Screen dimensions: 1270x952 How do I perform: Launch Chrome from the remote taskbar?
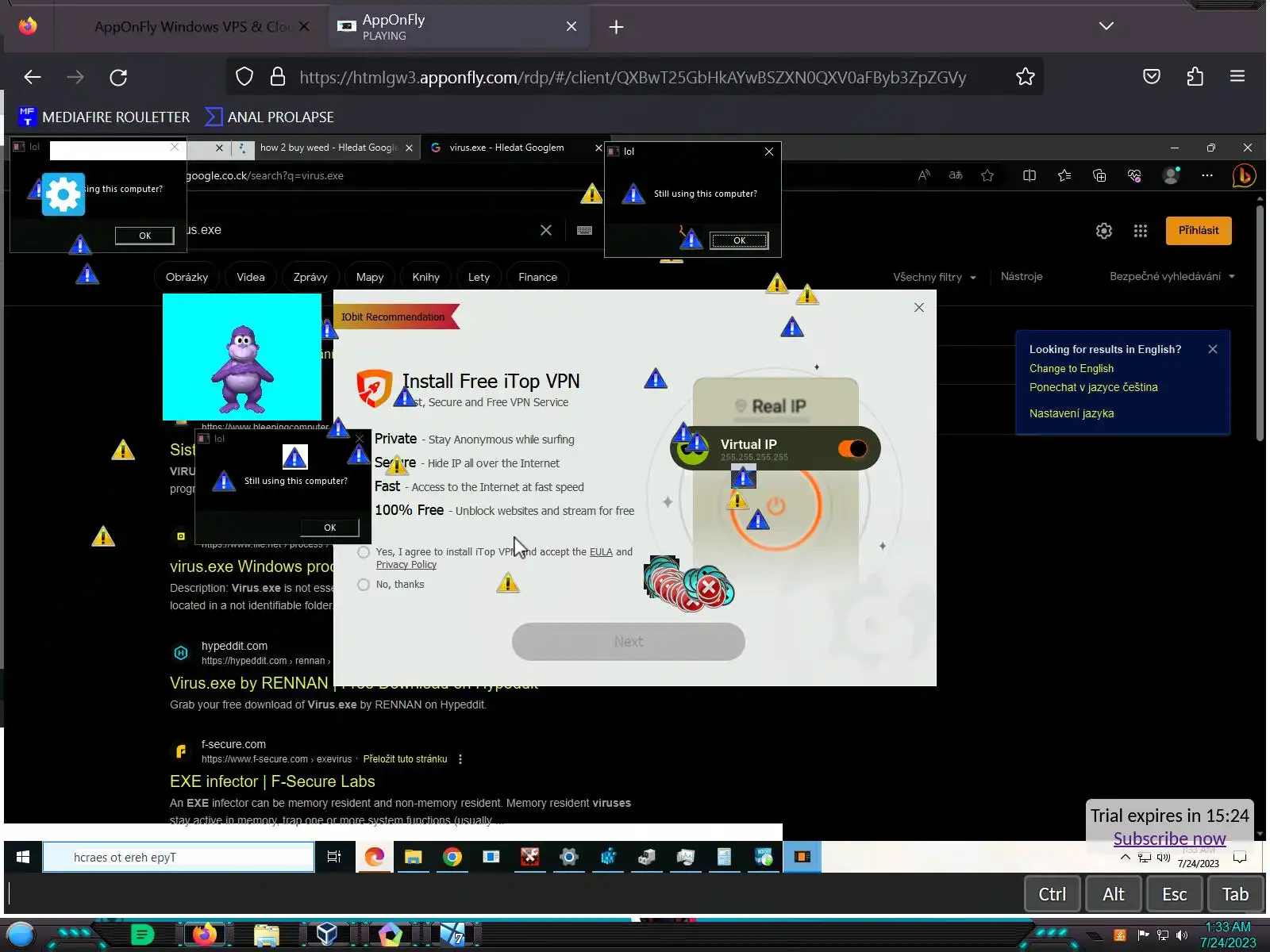(452, 857)
